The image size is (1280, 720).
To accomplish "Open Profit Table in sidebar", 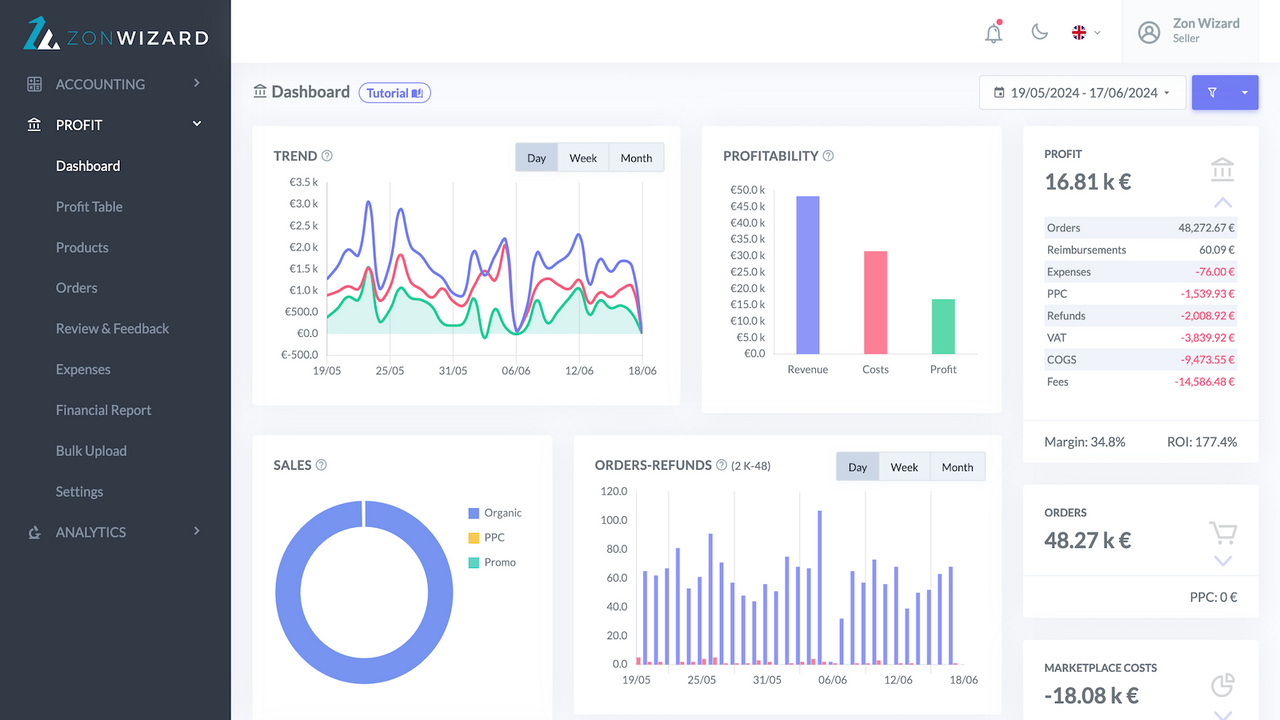I will coord(89,207).
